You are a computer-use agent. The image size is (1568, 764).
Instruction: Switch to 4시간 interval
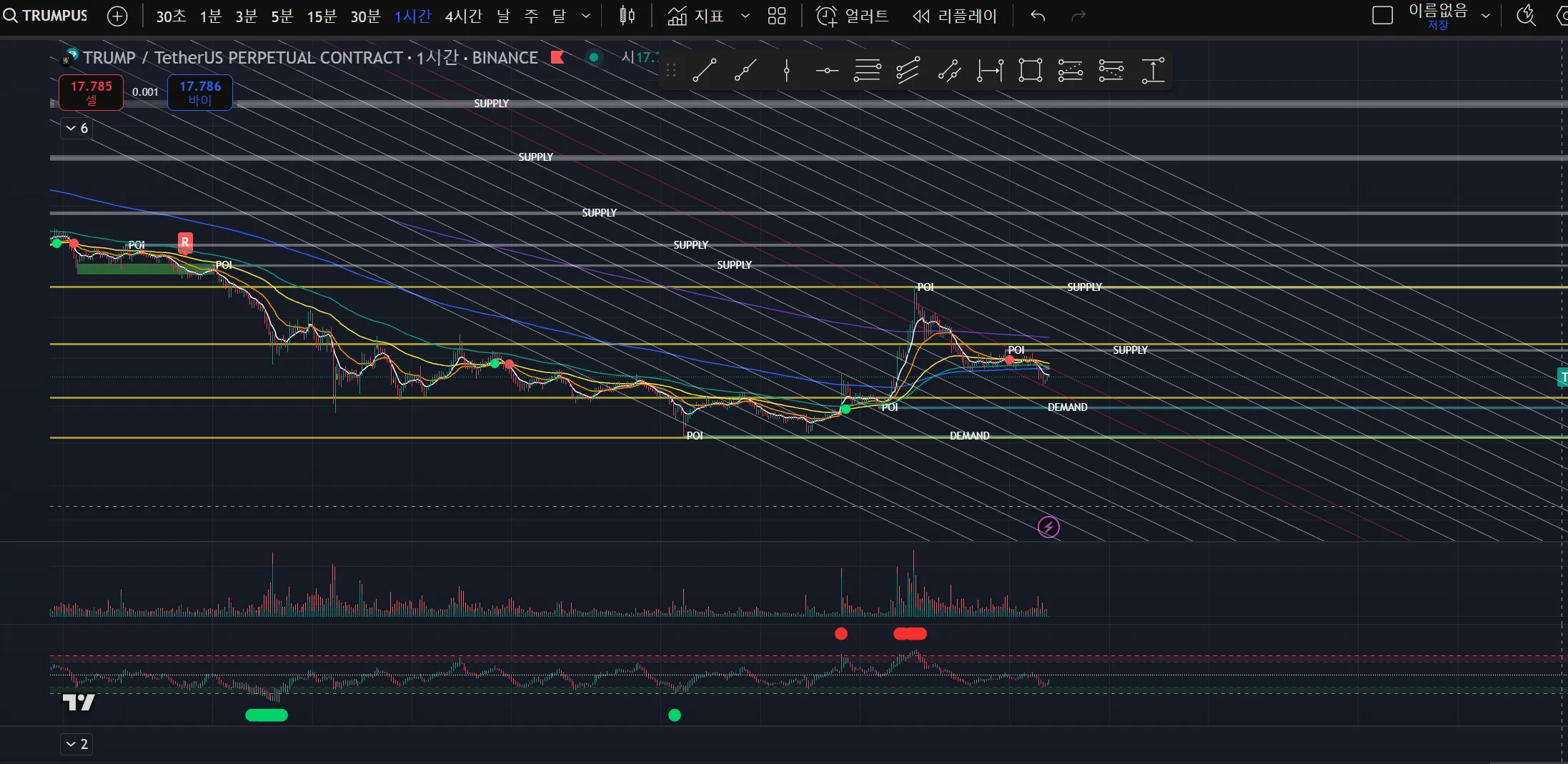click(463, 16)
